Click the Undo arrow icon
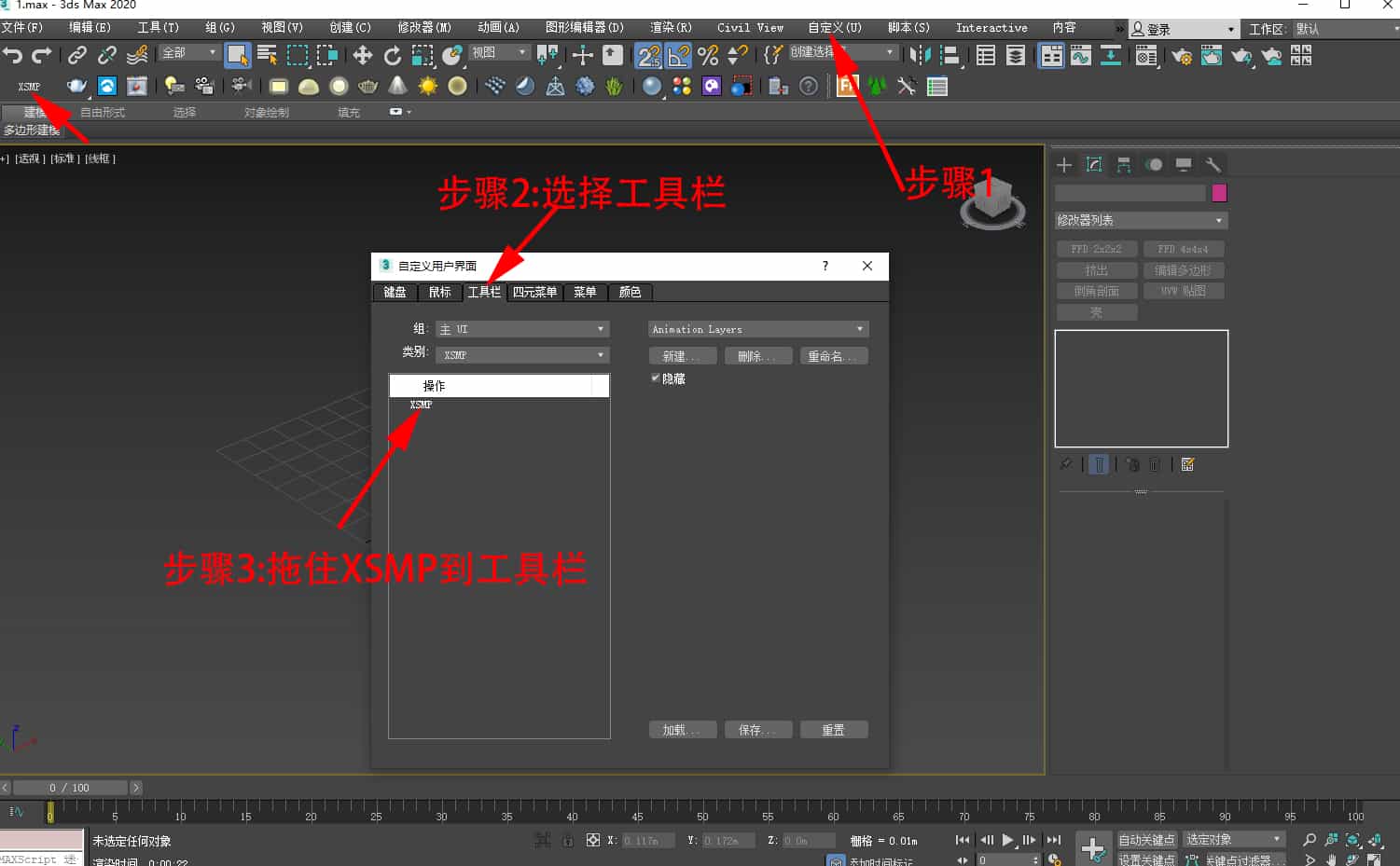 (12, 56)
